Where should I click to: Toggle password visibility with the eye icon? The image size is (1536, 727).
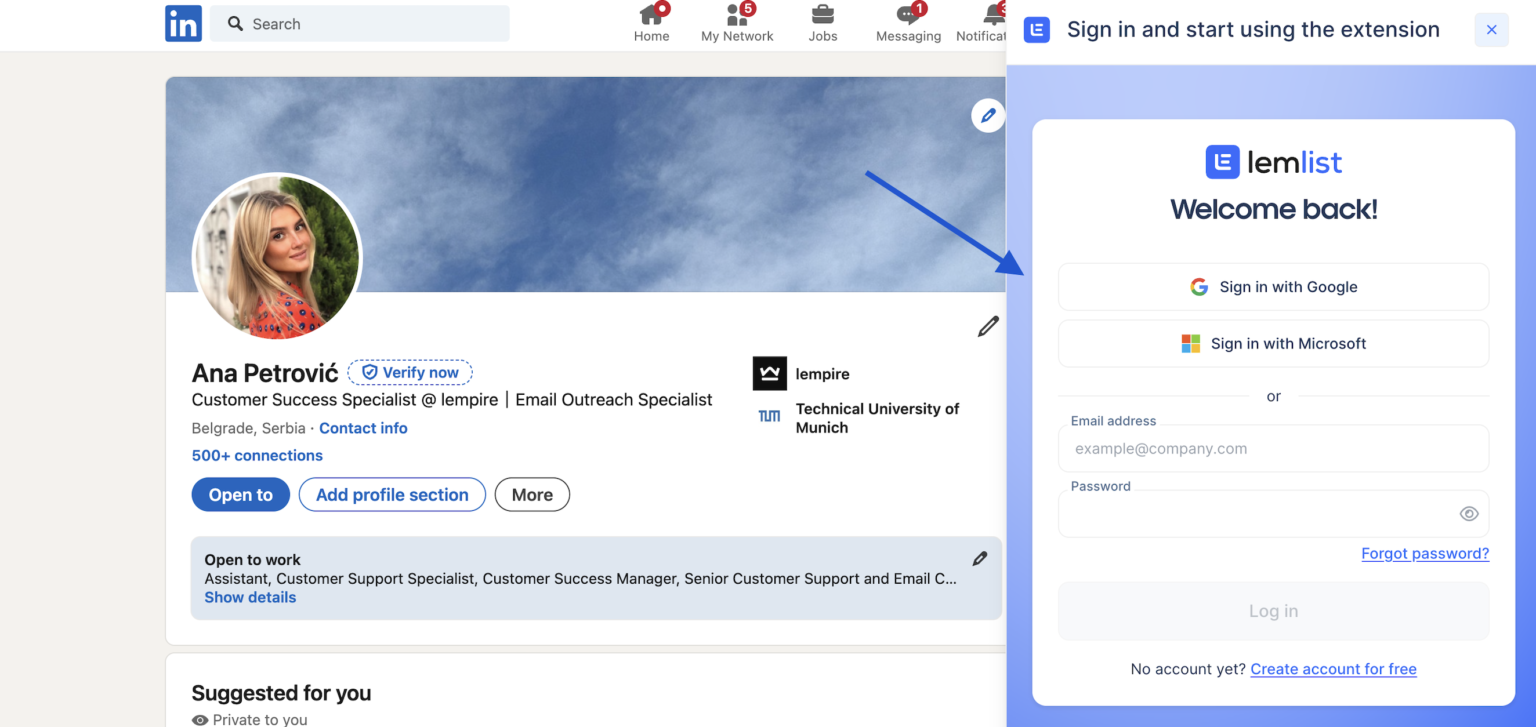coord(1468,513)
